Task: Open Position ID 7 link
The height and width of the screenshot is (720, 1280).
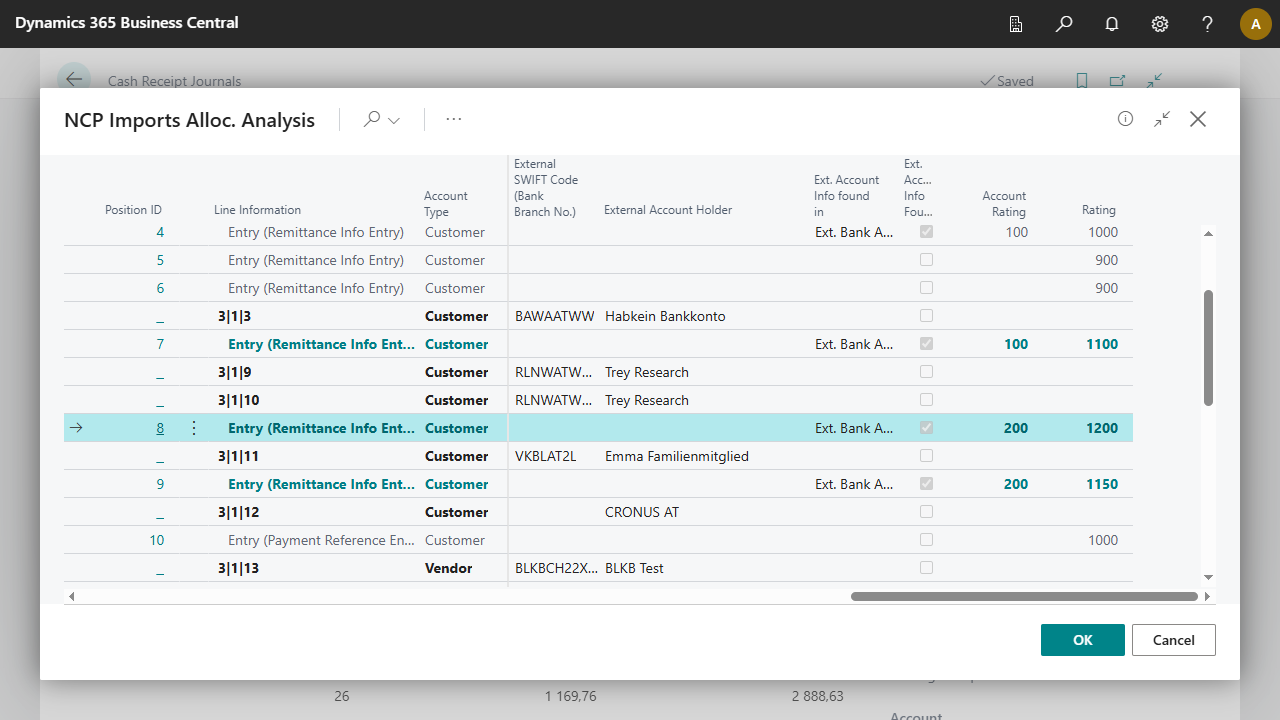Action: [160, 344]
